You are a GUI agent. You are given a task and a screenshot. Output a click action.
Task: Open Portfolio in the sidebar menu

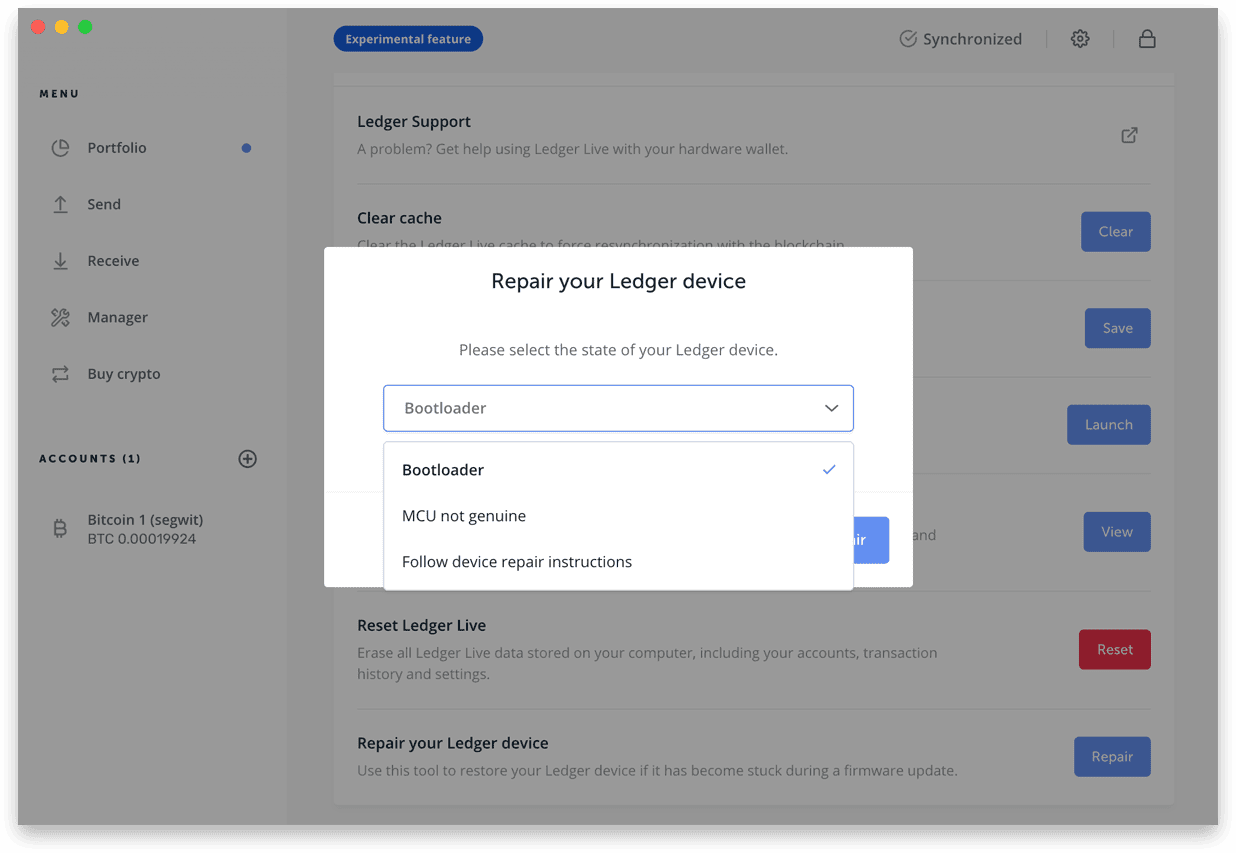(x=117, y=148)
